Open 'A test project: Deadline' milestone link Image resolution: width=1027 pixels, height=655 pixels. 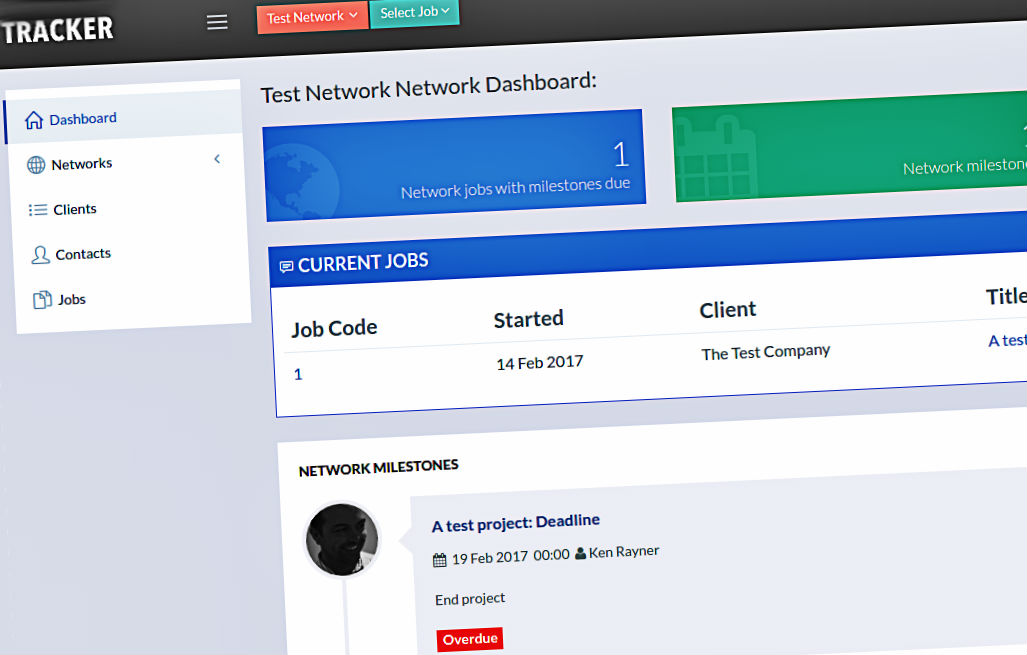(x=515, y=522)
